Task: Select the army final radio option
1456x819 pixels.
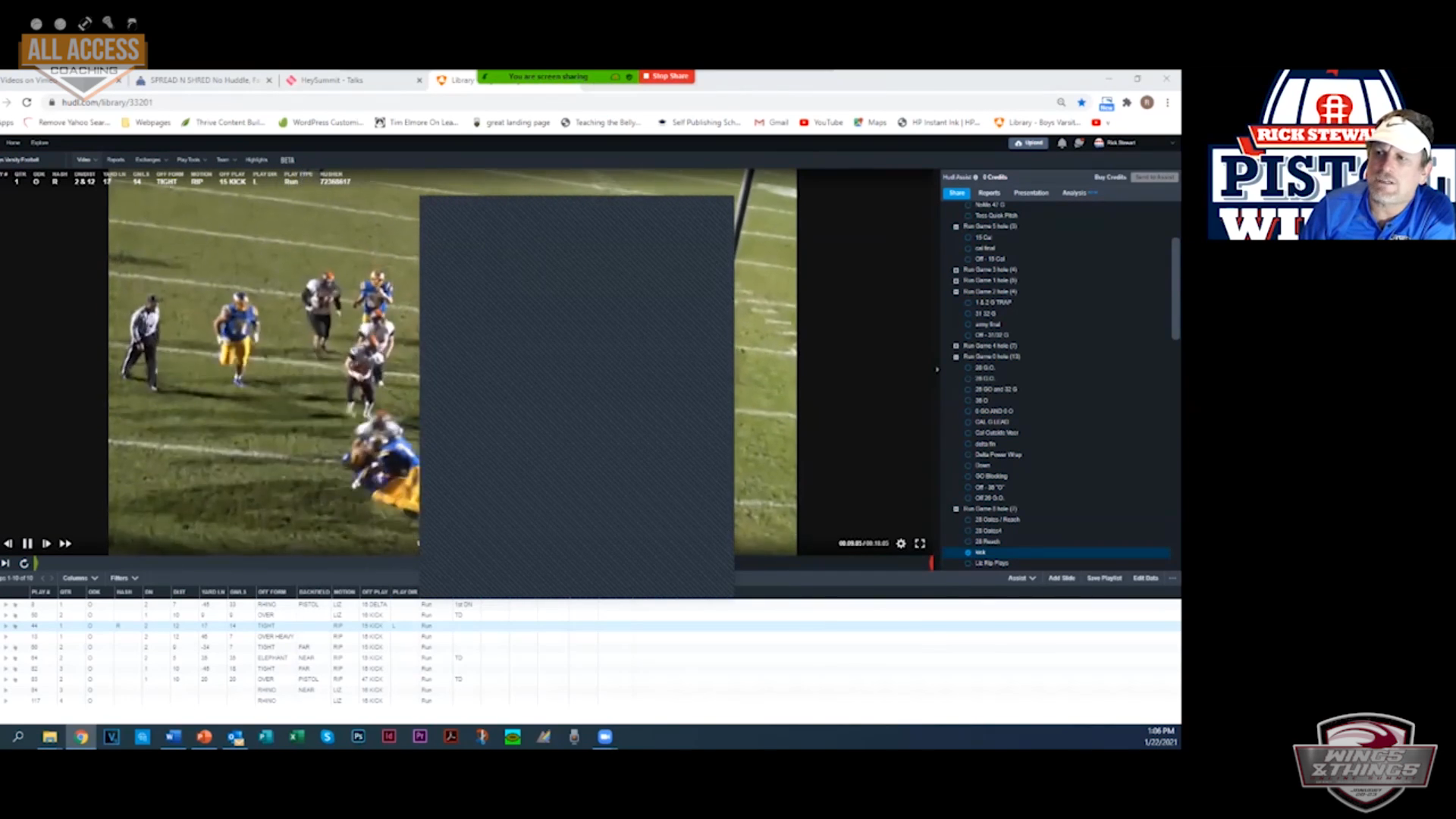Action: [x=968, y=325]
